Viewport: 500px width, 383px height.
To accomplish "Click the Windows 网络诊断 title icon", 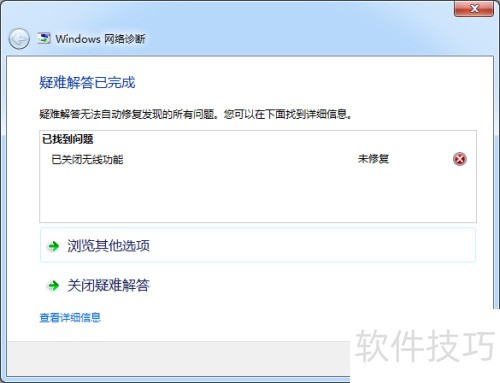I will click(x=44, y=38).
